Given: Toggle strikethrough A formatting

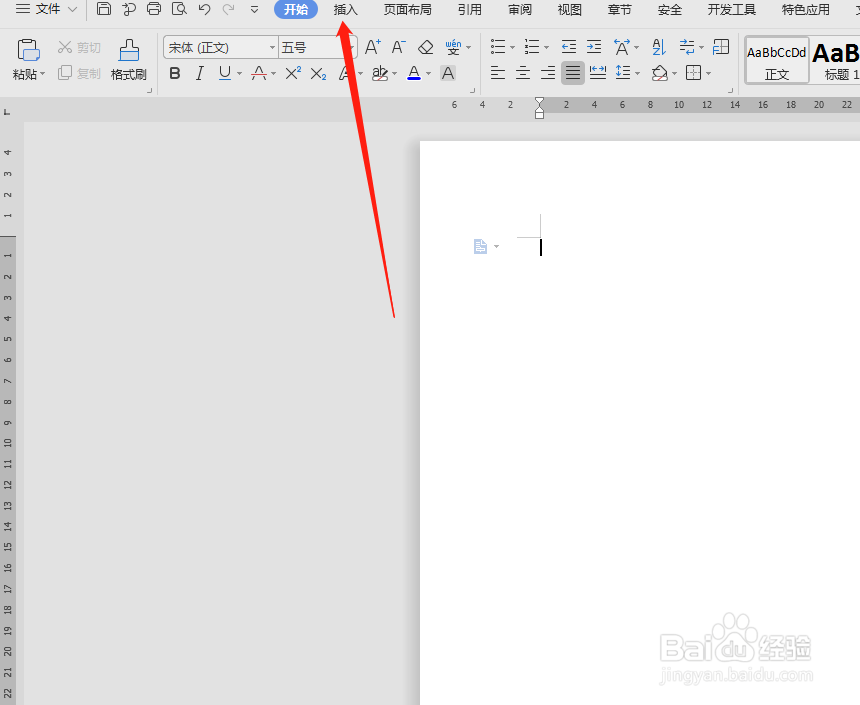Looking at the screenshot, I should click(x=259, y=73).
